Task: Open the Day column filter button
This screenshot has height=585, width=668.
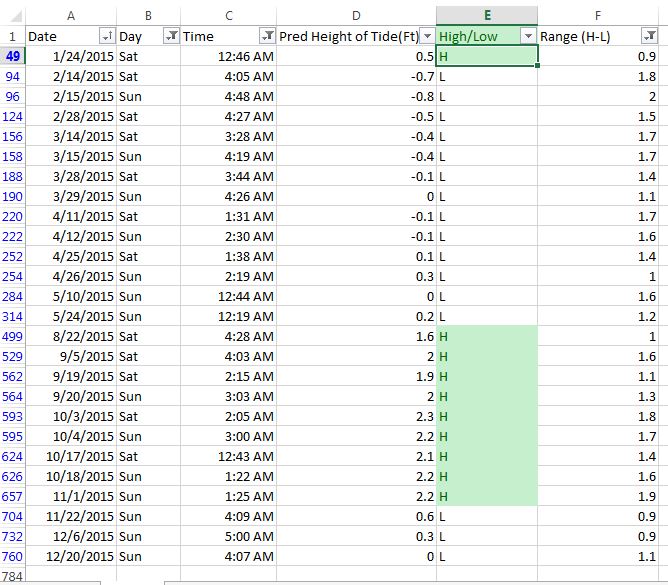Action: [171, 36]
